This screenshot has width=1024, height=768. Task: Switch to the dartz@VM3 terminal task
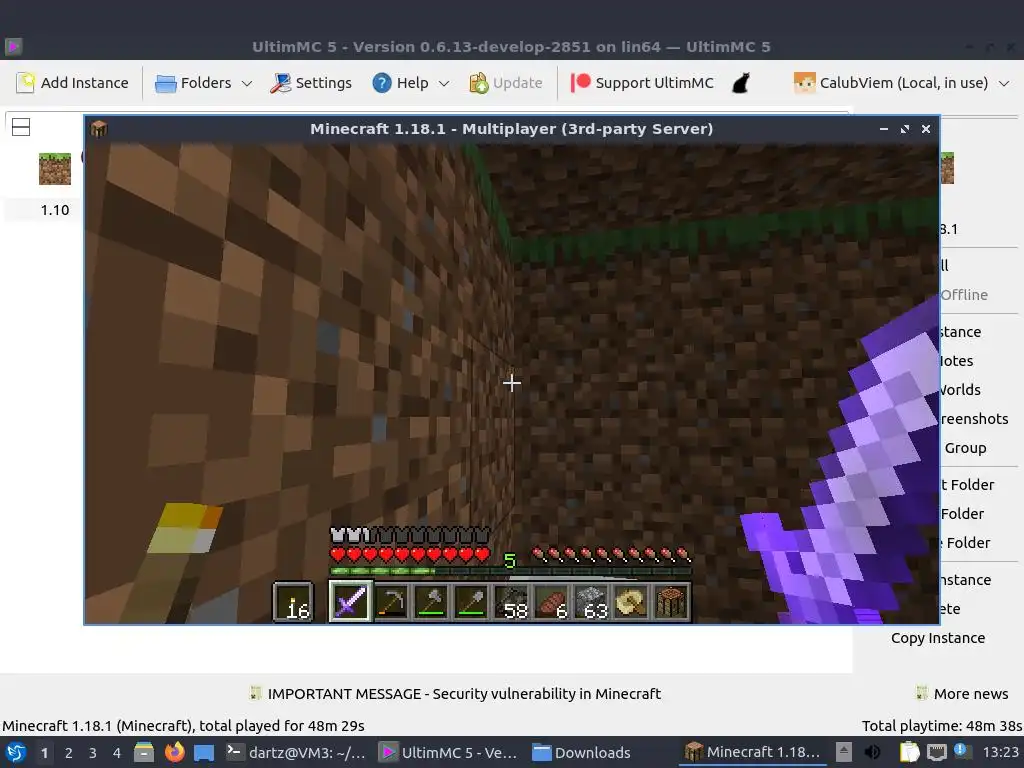point(296,753)
